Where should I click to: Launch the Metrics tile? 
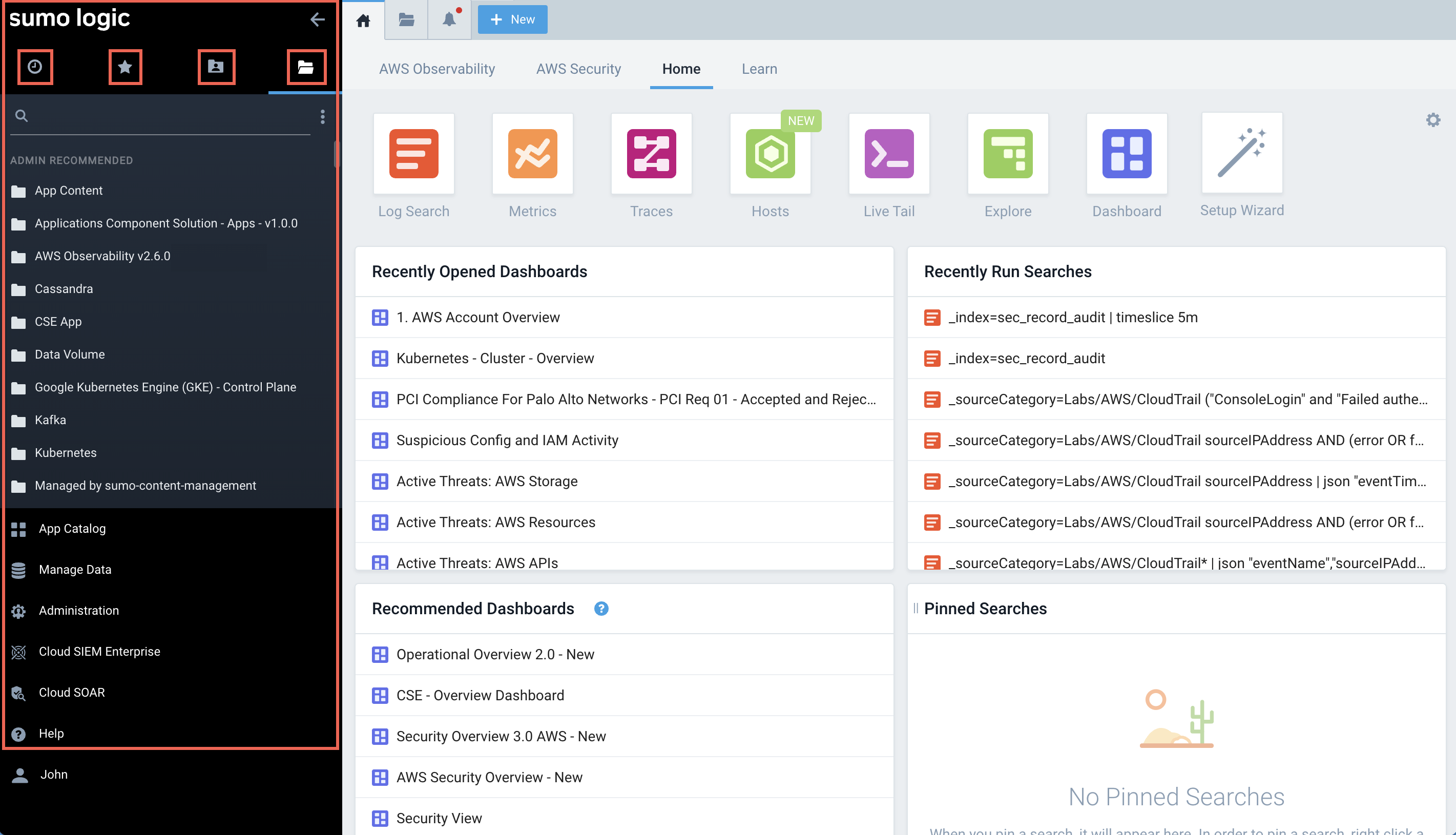tap(532, 154)
